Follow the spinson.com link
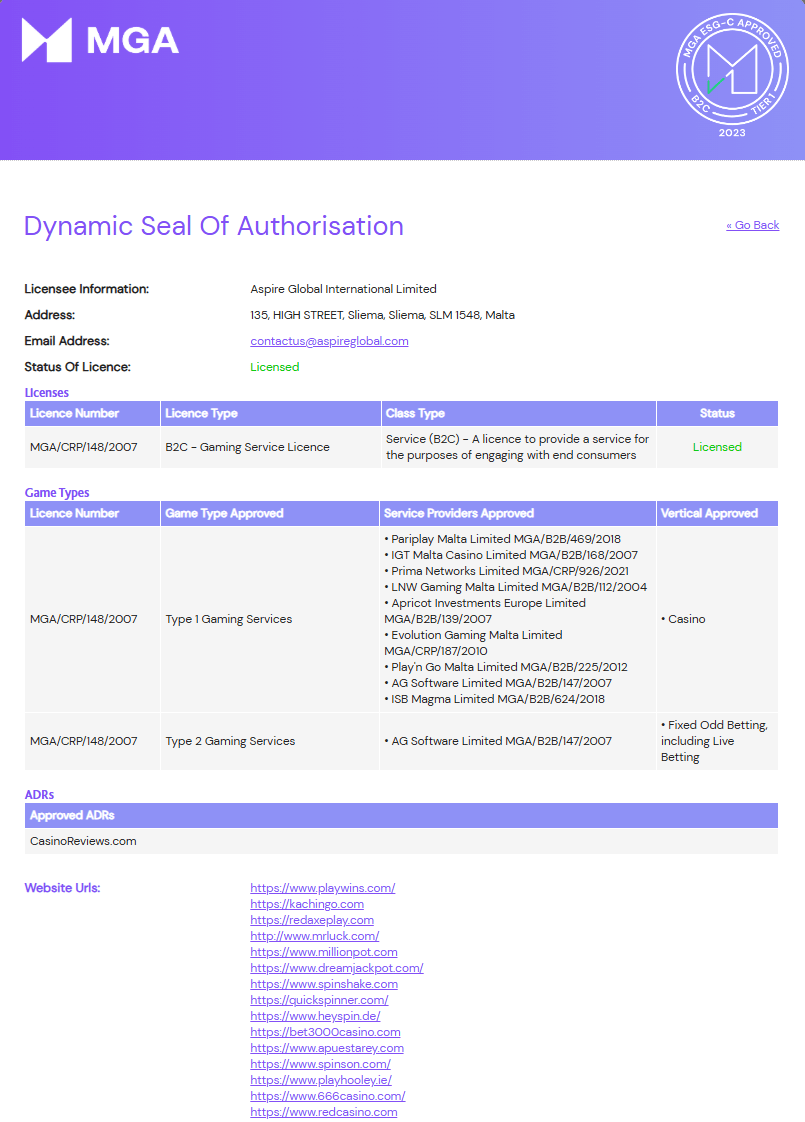Screen dimensions: 805x1122 coord(321,1063)
